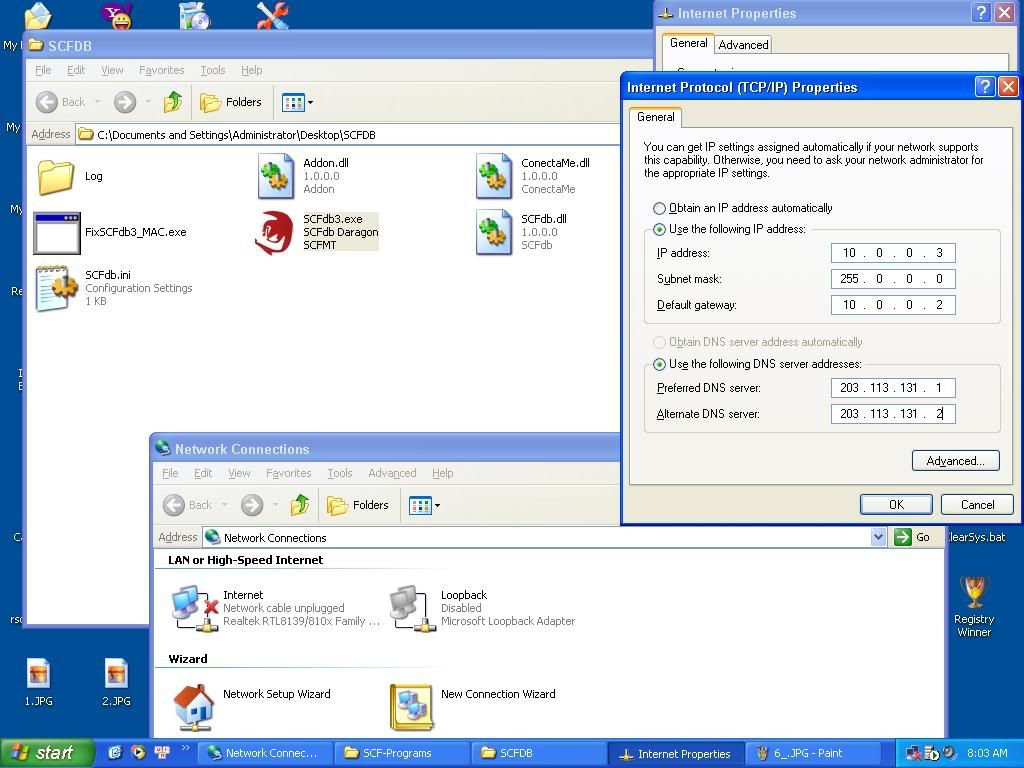Select the red SCFdb3.exe application icon
Image resolution: width=1024 pixels, height=768 pixels.
pos(274,232)
